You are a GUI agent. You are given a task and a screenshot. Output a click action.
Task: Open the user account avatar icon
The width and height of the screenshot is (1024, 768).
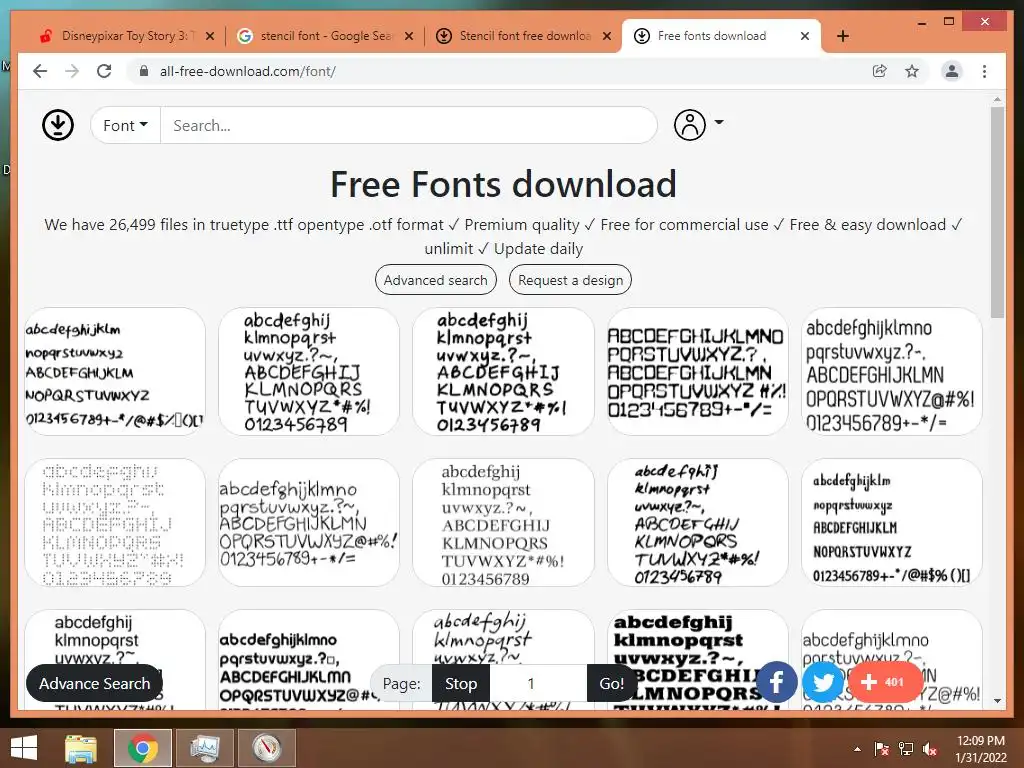pyautogui.click(x=690, y=125)
